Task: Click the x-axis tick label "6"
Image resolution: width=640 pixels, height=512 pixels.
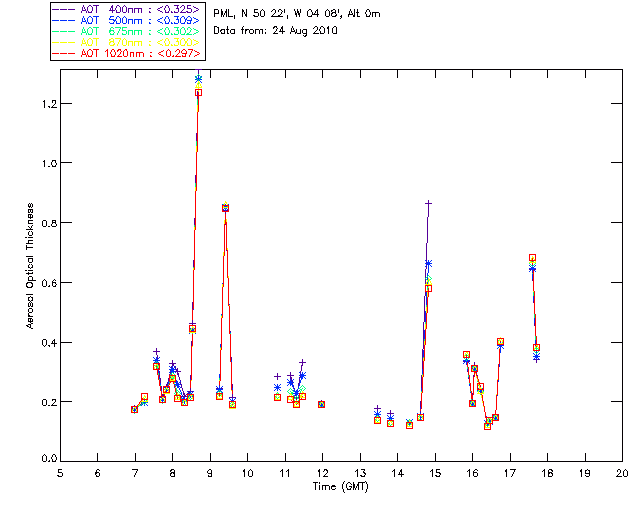Action: 98,473
